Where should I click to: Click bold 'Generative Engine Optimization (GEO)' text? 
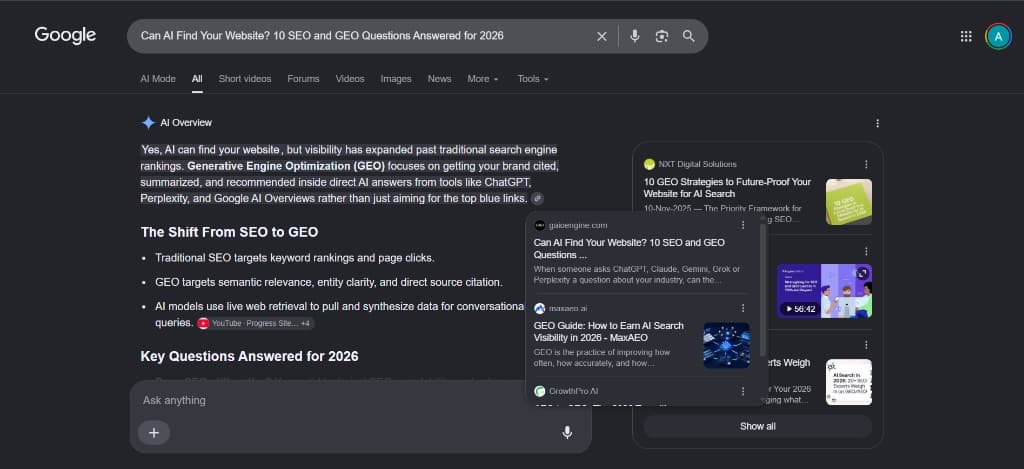pyautogui.click(x=286, y=166)
